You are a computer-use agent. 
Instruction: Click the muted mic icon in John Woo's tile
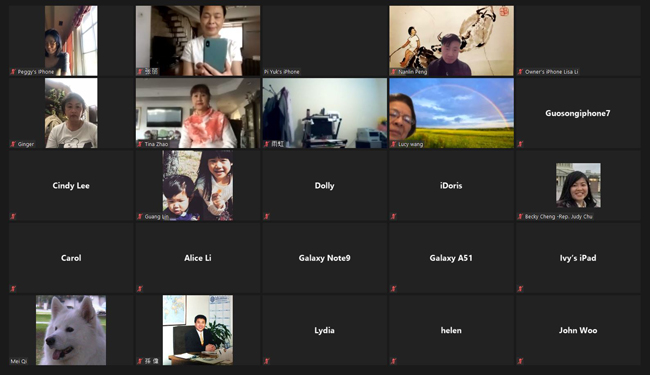520,361
